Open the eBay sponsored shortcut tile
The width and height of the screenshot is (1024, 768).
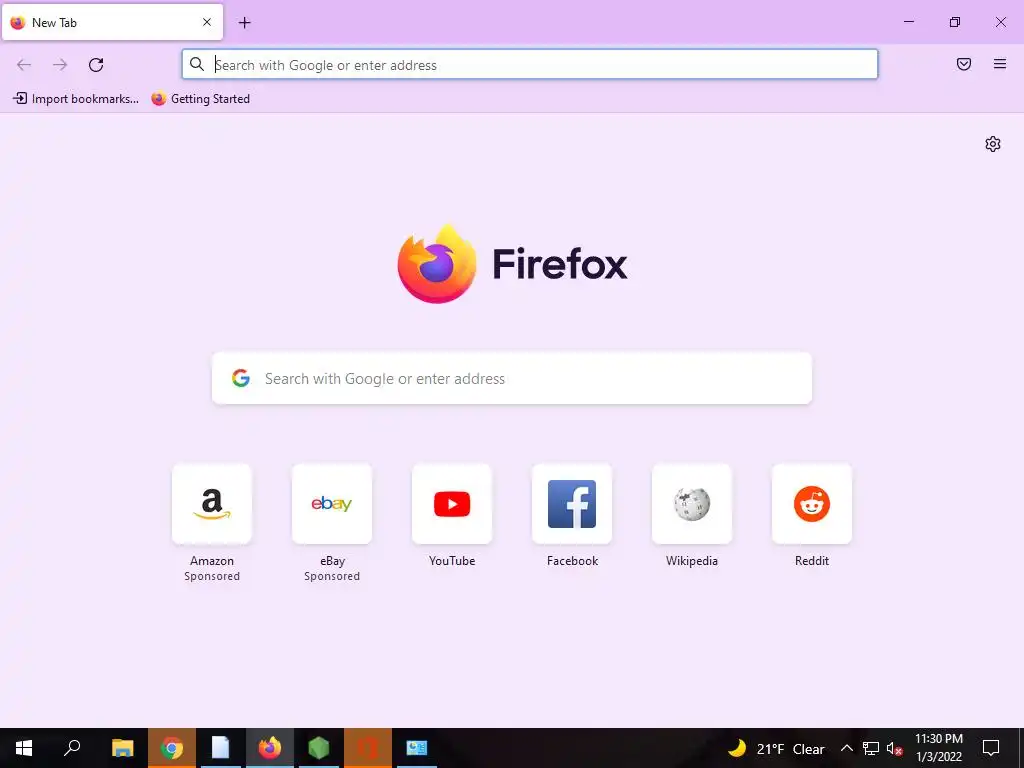pos(332,504)
